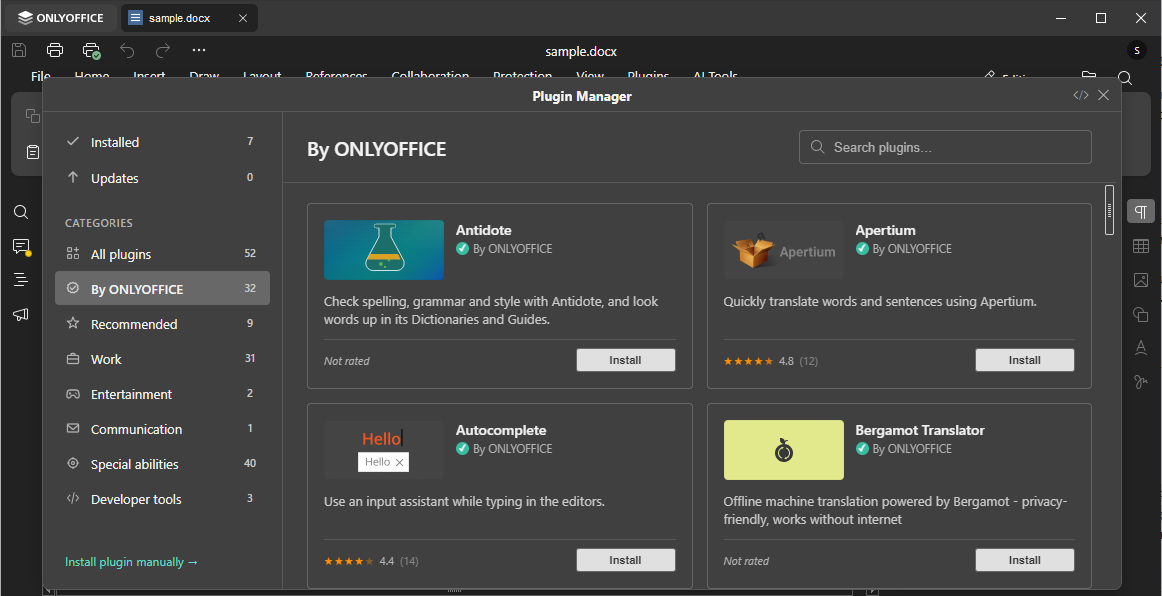This screenshot has width=1162, height=596.
Task: Install the Bergamot Translator plugin
Action: (x=1024, y=560)
